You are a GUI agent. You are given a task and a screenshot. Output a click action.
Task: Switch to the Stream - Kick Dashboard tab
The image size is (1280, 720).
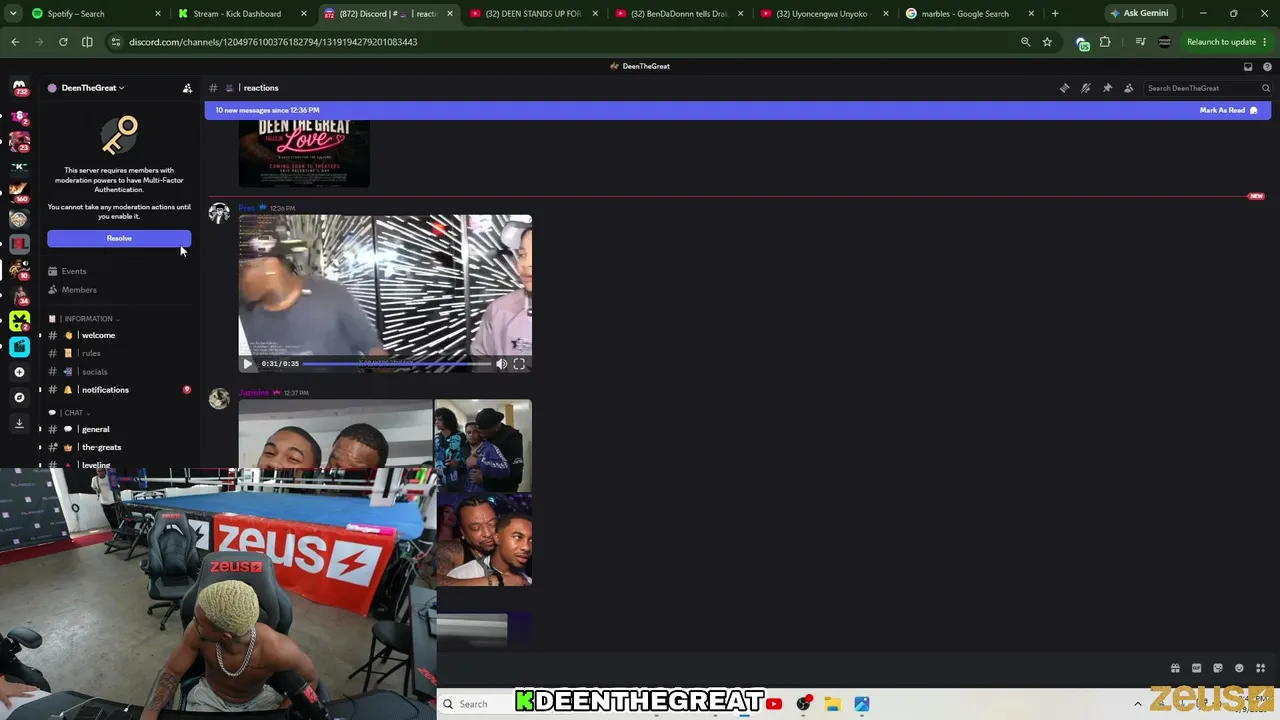pyautogui.click(x=241, y=14)
